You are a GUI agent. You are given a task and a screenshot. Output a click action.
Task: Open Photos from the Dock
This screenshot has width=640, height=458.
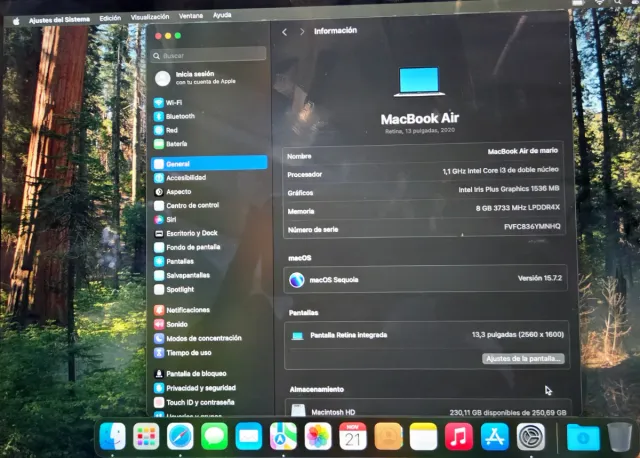[318, 436]
